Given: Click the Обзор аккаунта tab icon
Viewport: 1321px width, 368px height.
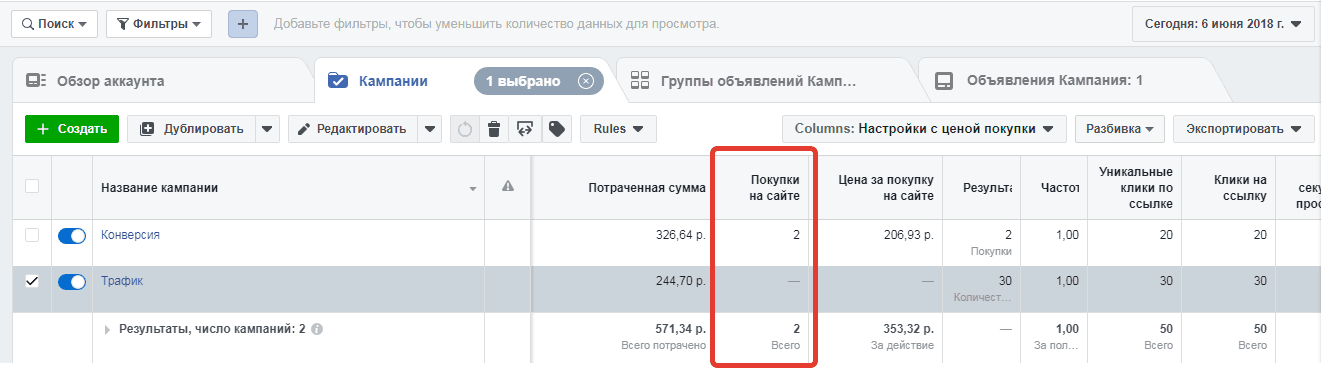Looking at the screenshot, I should 36,81.
